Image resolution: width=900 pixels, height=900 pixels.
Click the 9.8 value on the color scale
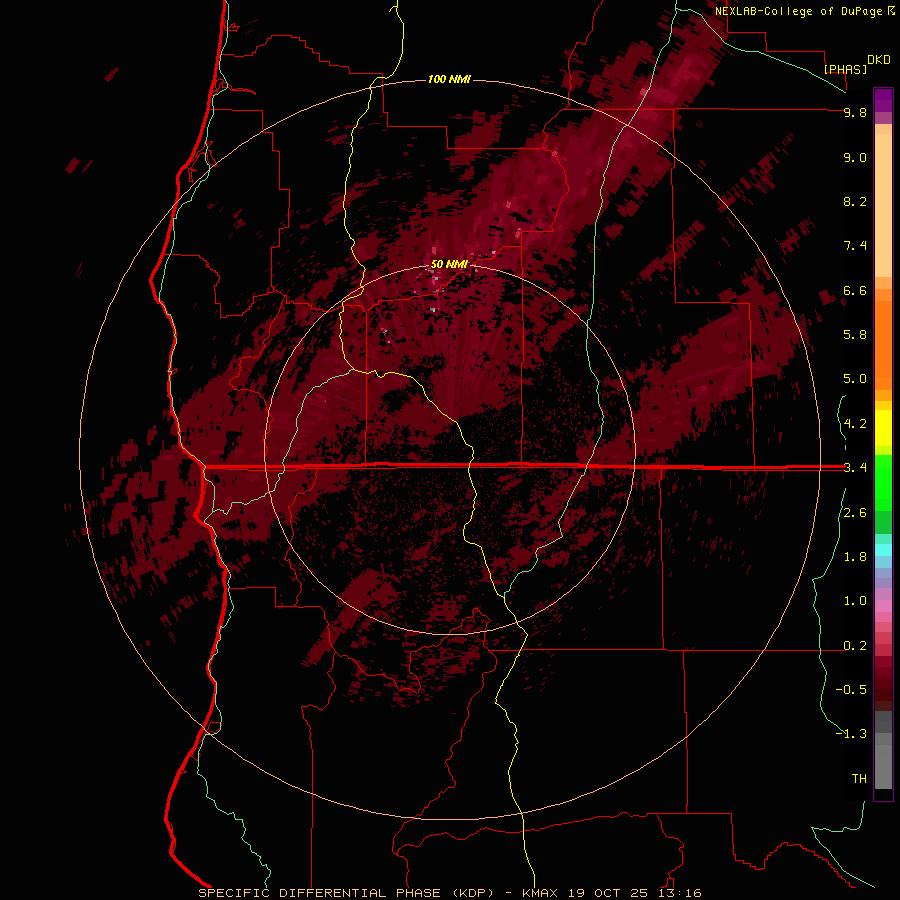pyautogui.click(x=855, y=112)
